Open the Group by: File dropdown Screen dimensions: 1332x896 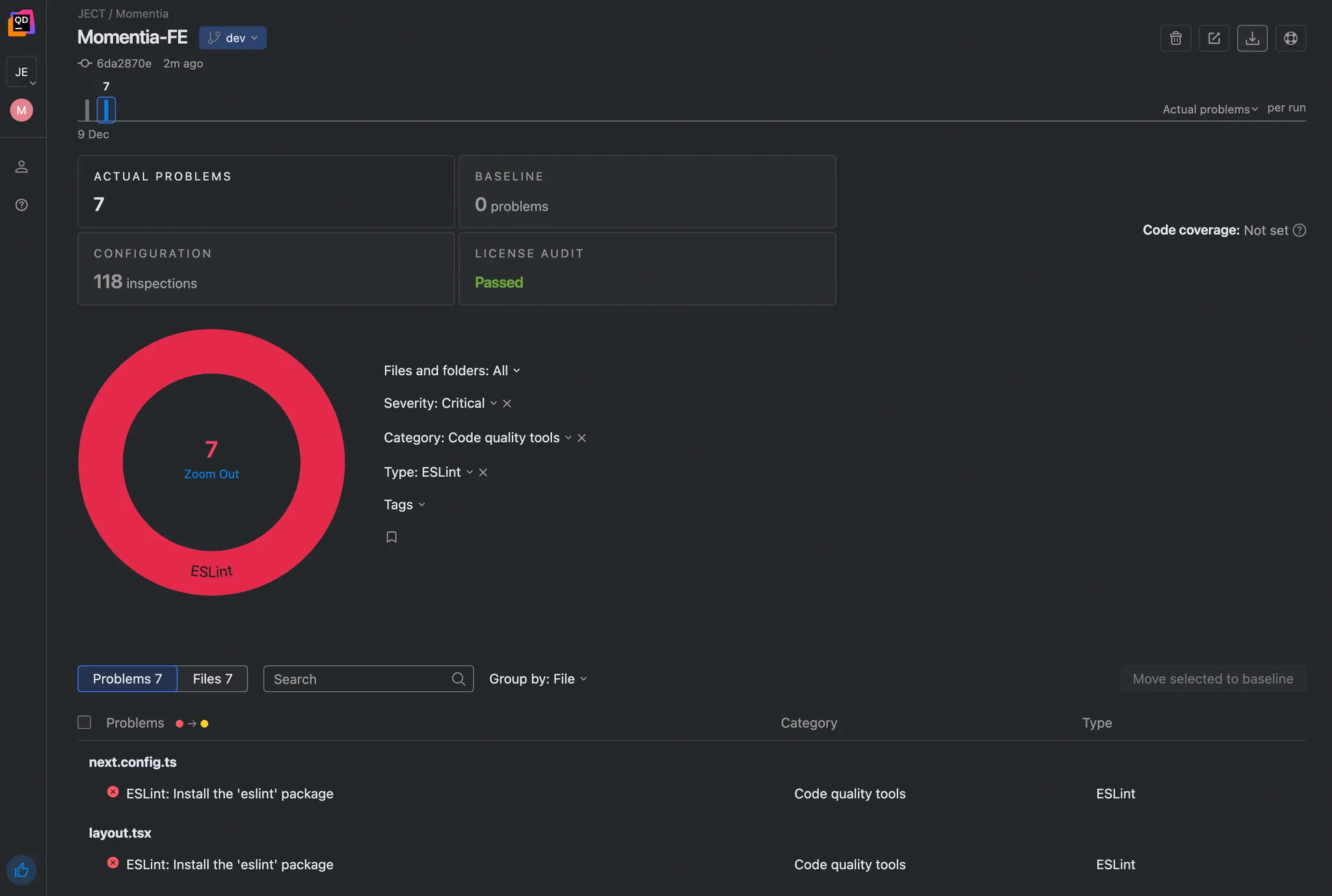[538, 679]
